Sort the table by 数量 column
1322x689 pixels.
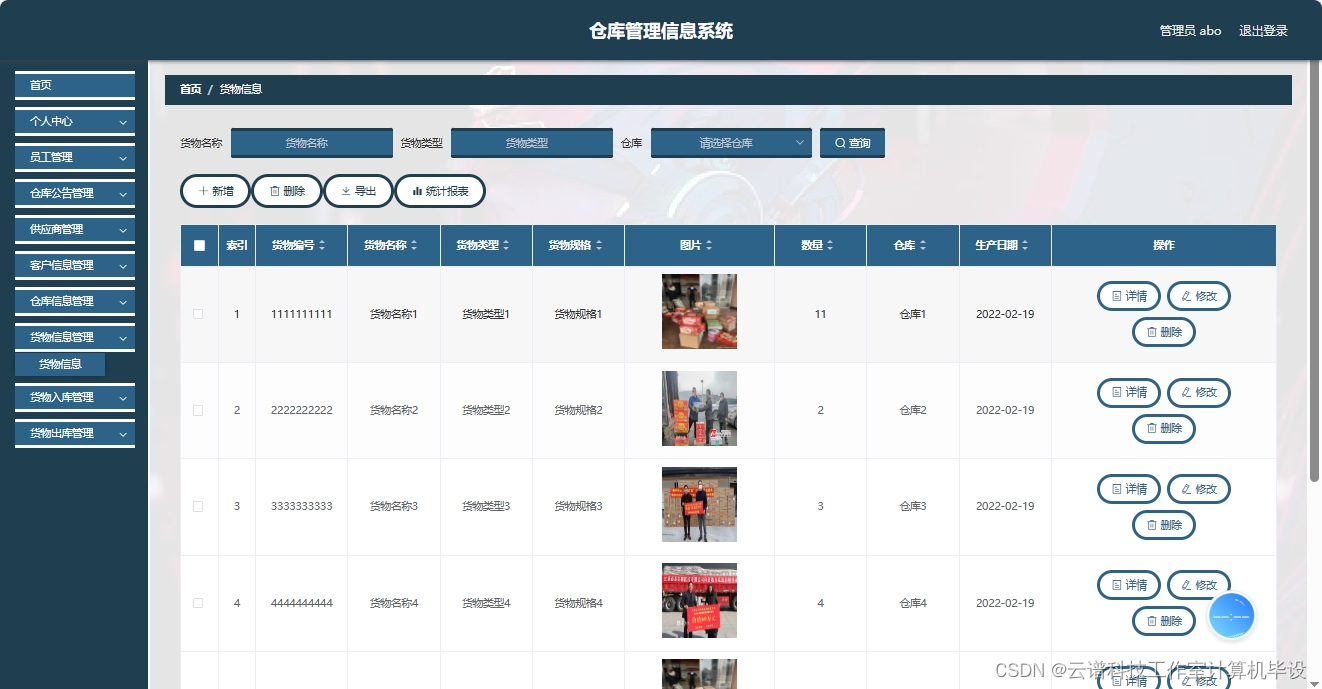[x=820, y=244]
